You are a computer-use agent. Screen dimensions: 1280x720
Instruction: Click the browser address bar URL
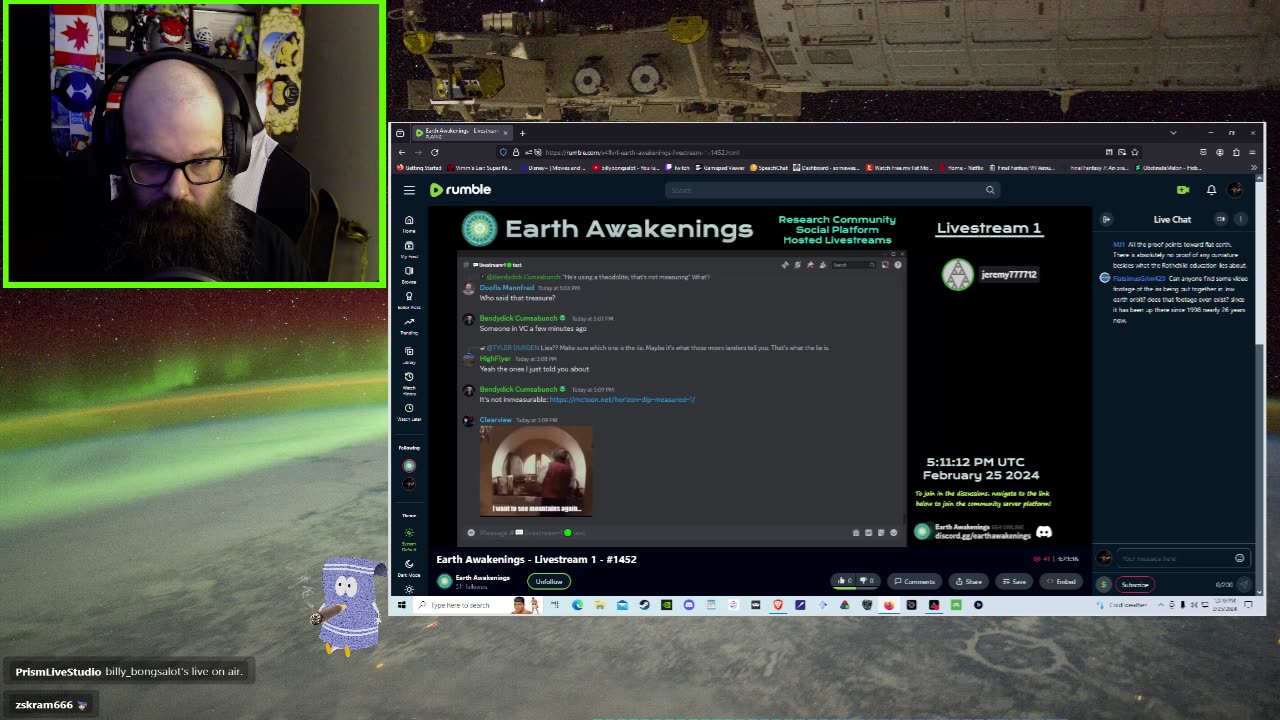coord(642,152)
